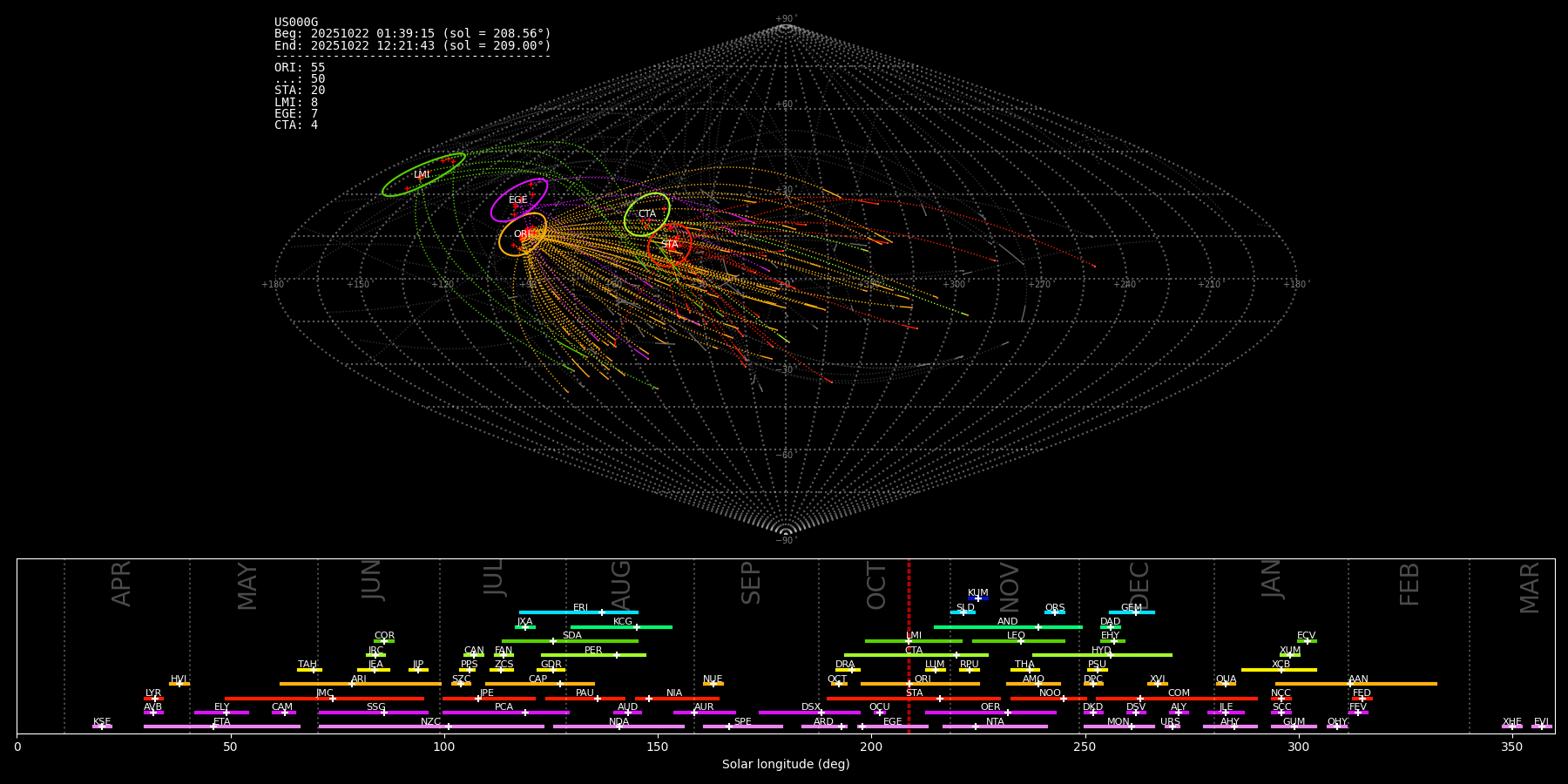
Task: Click the DRA shower label in timeline
Action: click(x=845, y=665)
